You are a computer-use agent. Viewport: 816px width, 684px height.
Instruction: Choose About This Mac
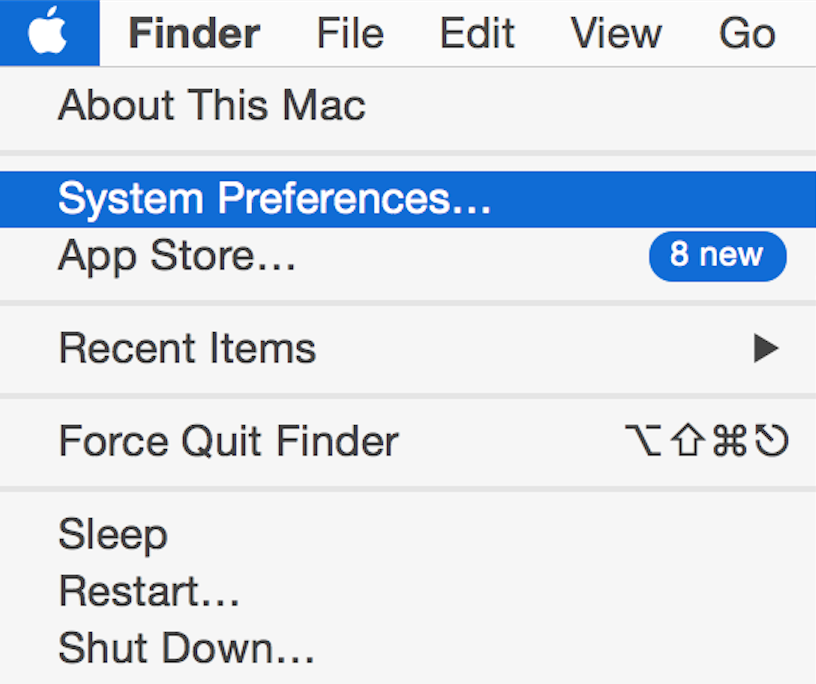click(x=211, y=105)
